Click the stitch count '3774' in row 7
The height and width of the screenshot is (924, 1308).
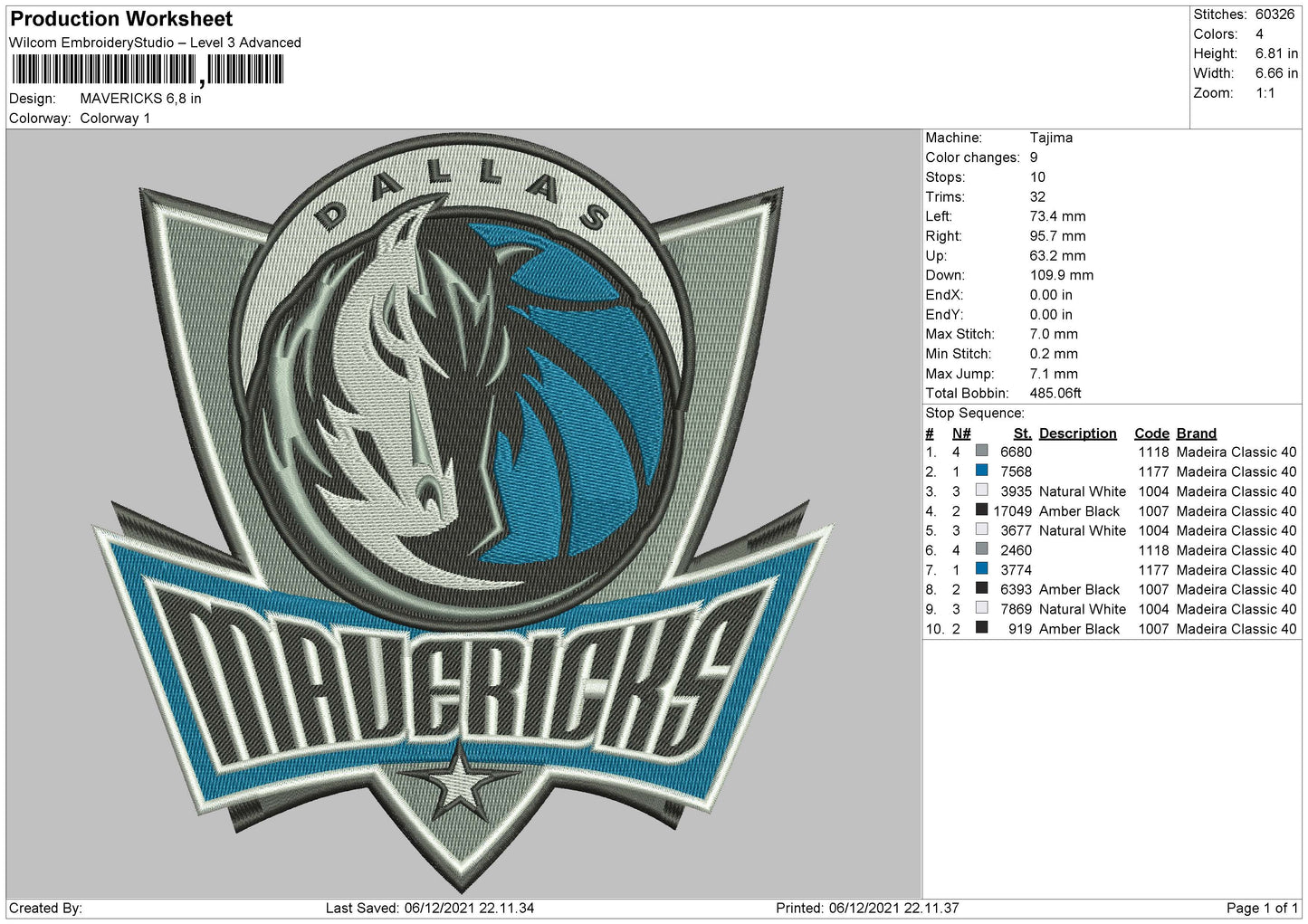(1016, 570)
